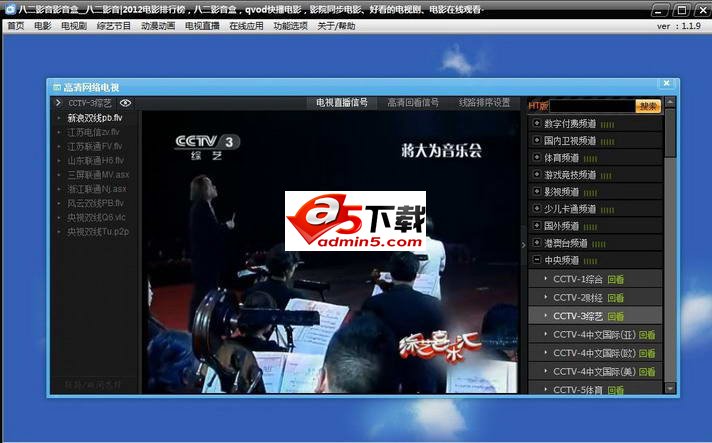Open the 线路排序设置 tab
Image resolution: width=712 pixels, height=443 pixels.
pyautogui.click(x=485, y=103)
